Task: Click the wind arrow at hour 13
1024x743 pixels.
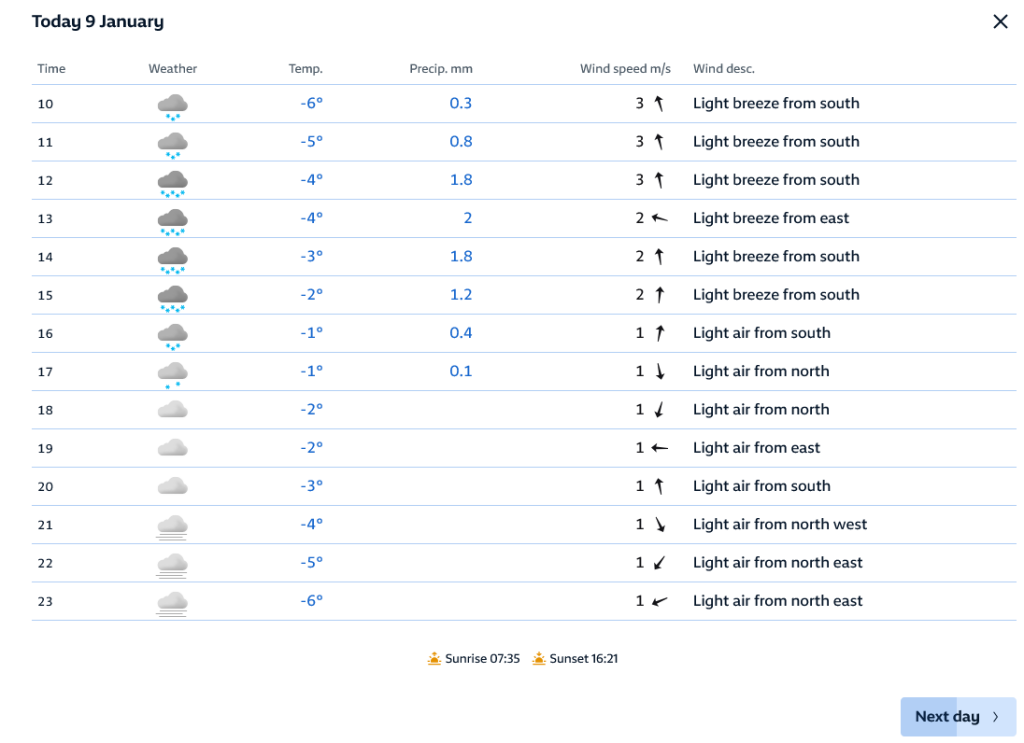Action: point(659,219)
